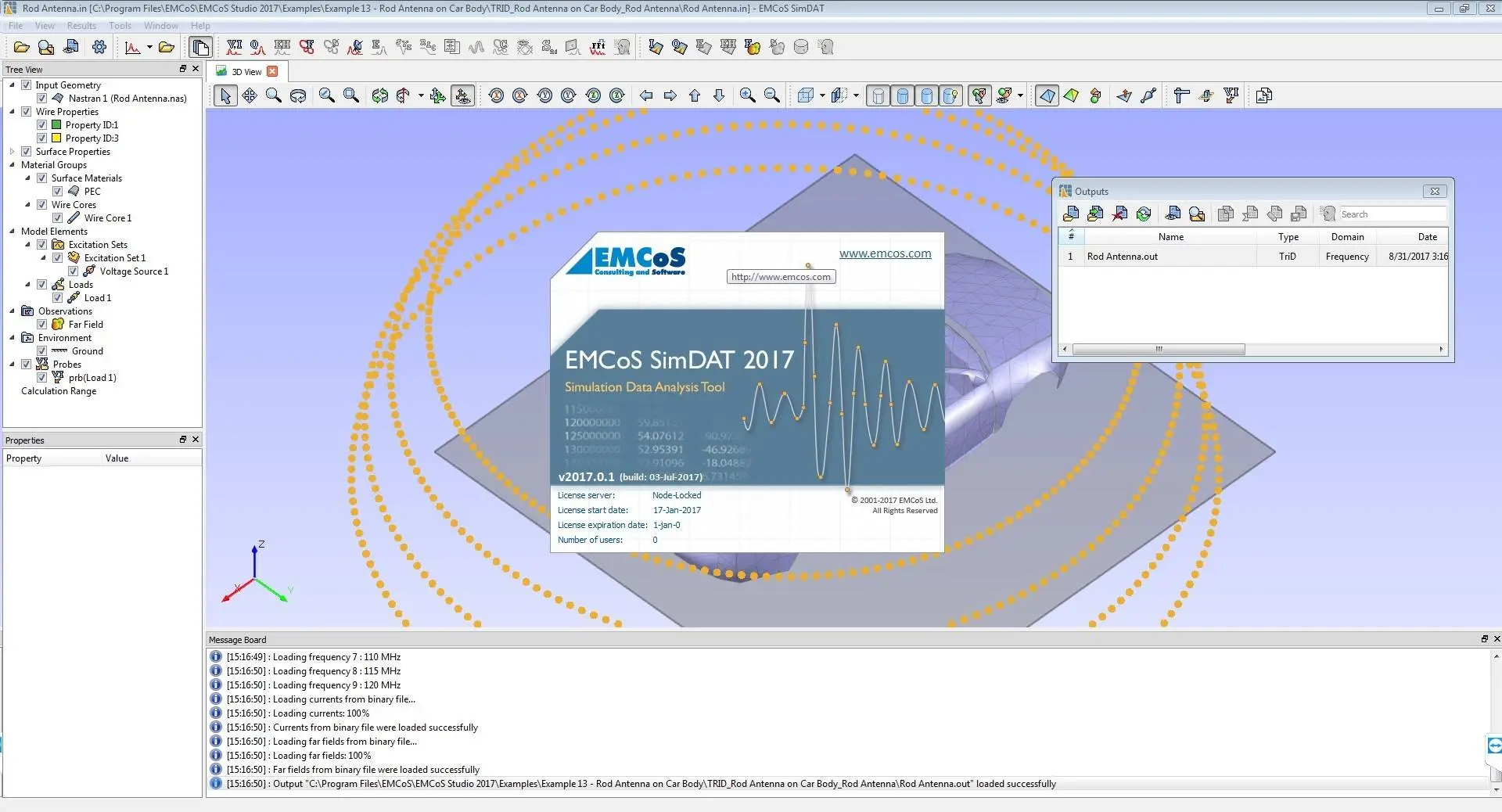Toggle Surface Properties checkbox
1502x812 pixels.
(x=27, y=151)
